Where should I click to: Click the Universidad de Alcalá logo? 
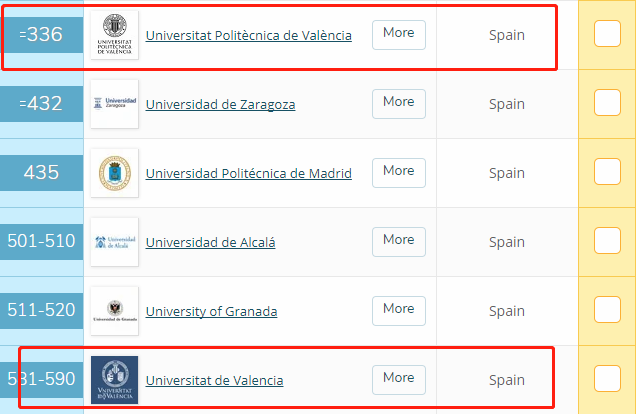[114, 242]
